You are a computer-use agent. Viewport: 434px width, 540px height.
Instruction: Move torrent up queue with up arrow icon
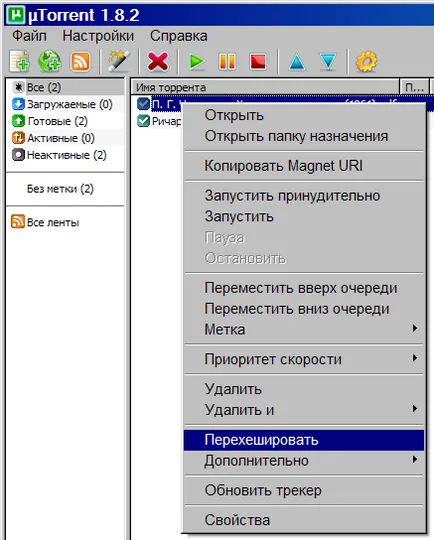coord(297,62)
